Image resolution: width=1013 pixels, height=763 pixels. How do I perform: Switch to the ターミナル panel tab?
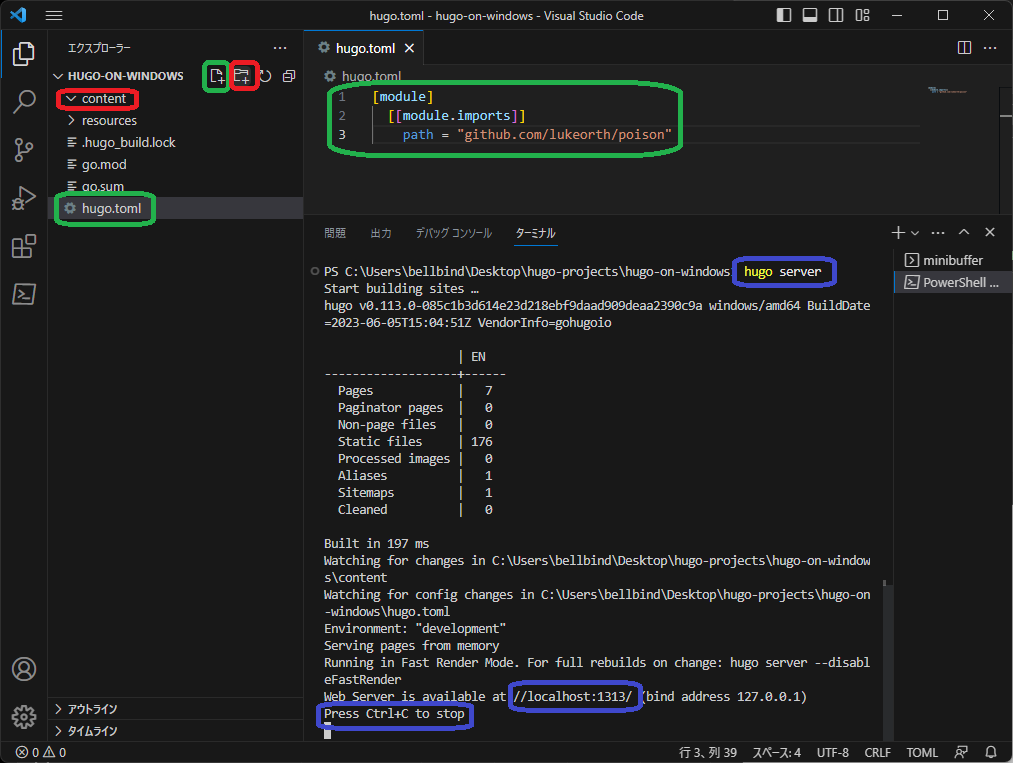pyautogui.click(x=535, y=233)
